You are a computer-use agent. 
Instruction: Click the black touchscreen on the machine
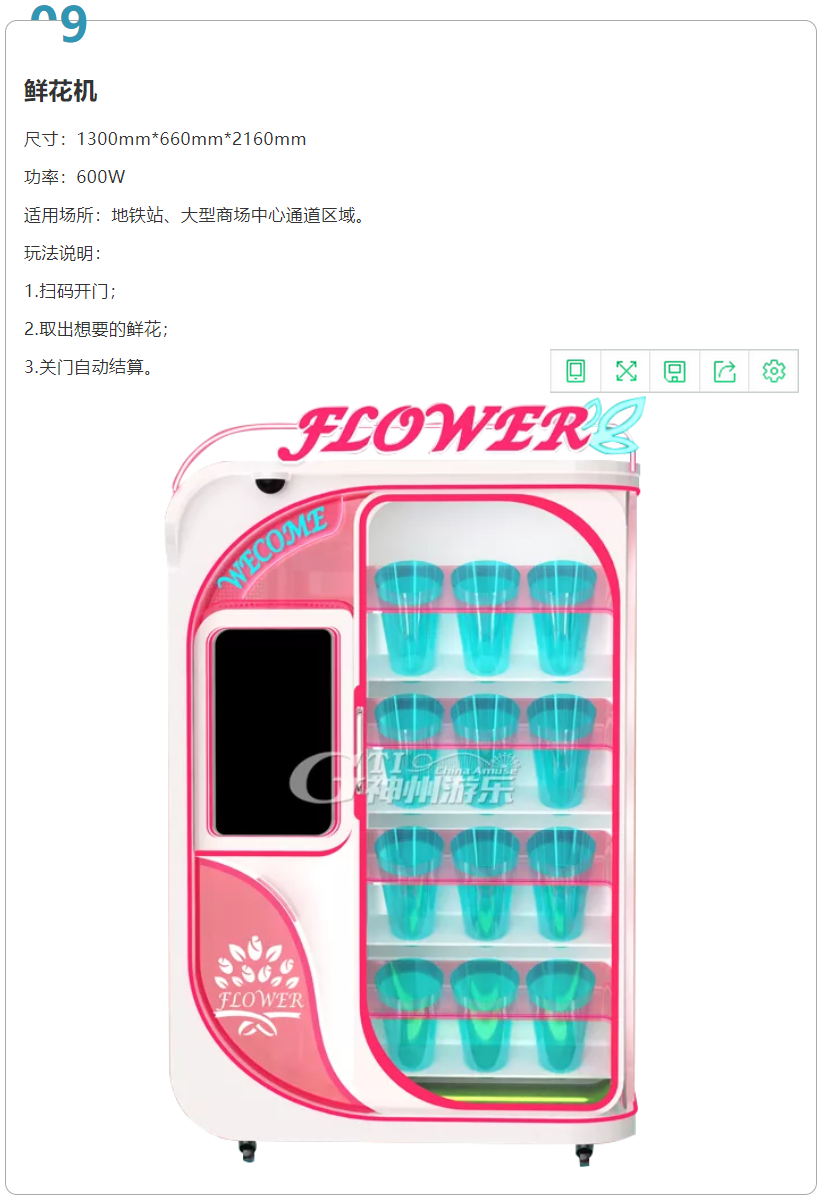(x=273, y=732)
